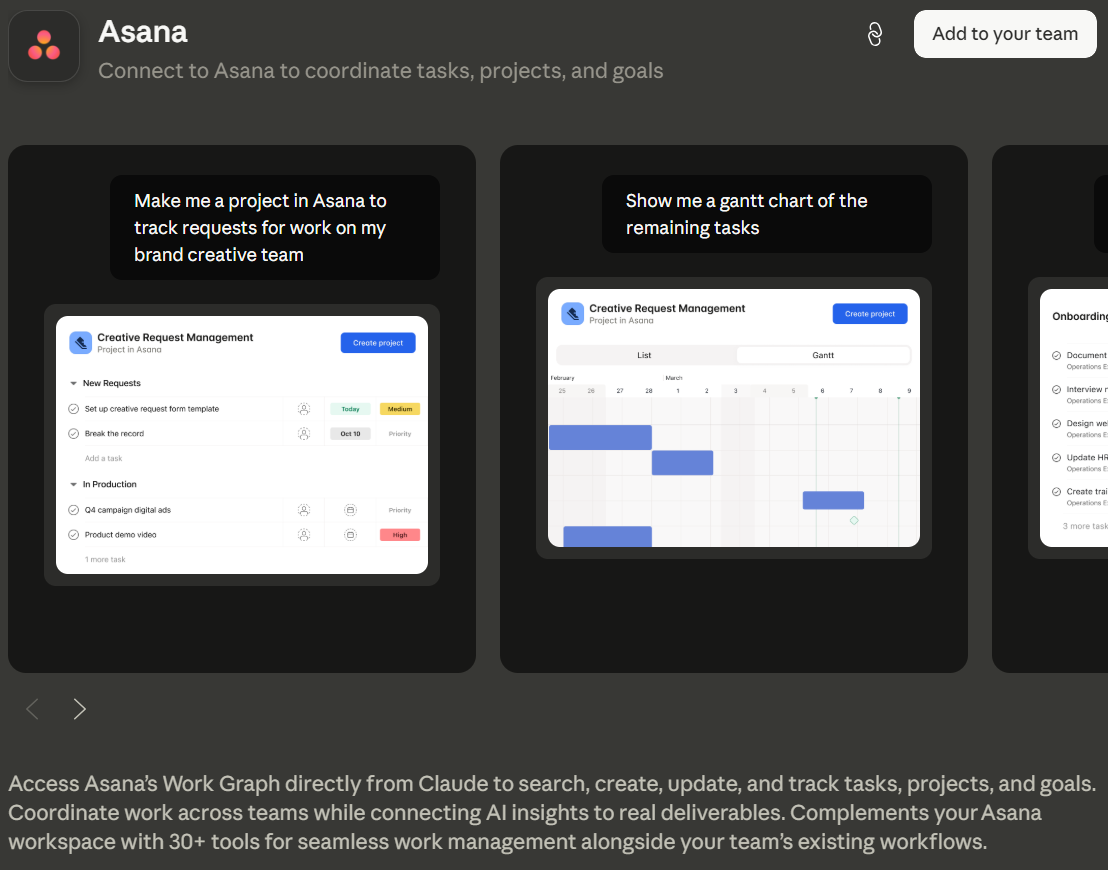Check off Interview task in Onboarding card
The height and width of the screenshot is (870, 1108).
1056,389
